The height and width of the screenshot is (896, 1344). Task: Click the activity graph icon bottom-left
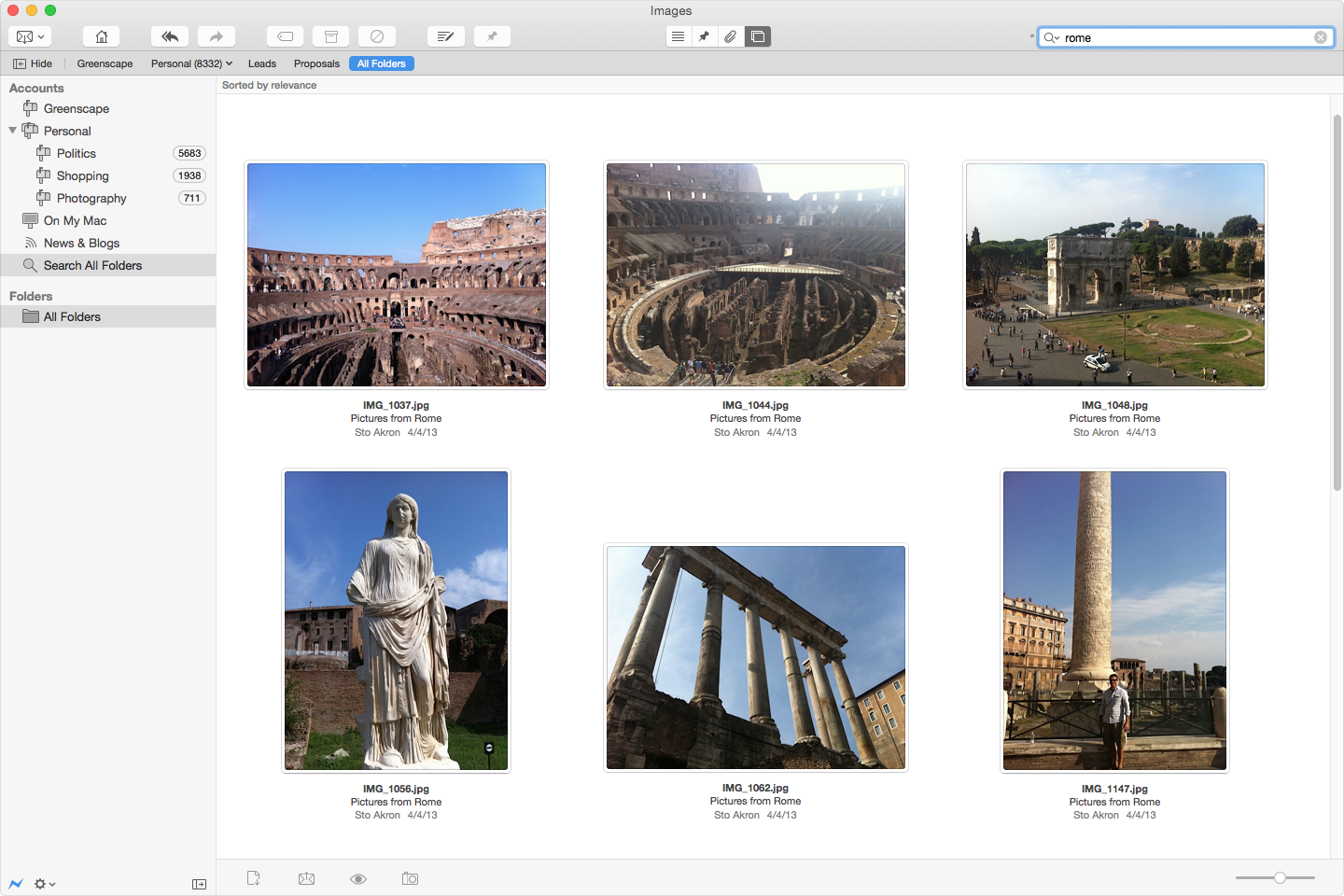[x=16, y=884]
